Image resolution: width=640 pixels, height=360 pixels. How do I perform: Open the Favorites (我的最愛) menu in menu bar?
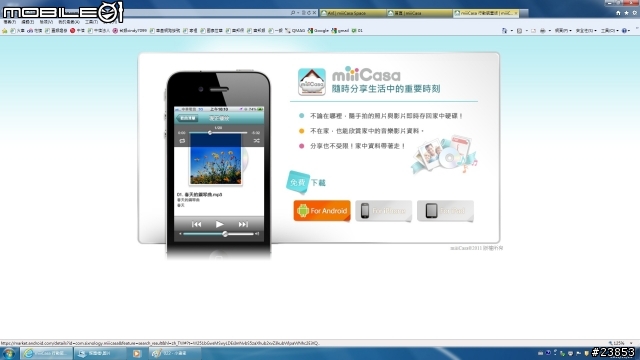[x=69, y=22]
